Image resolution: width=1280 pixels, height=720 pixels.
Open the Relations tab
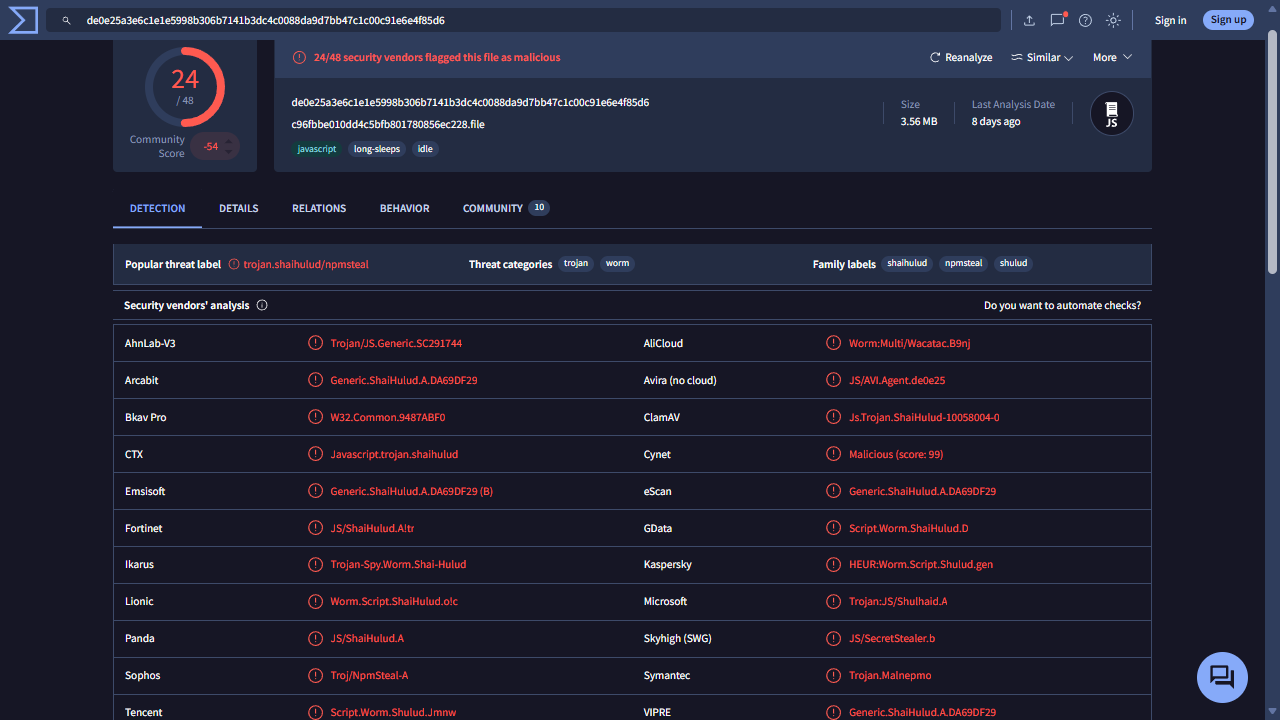(319, 208)
